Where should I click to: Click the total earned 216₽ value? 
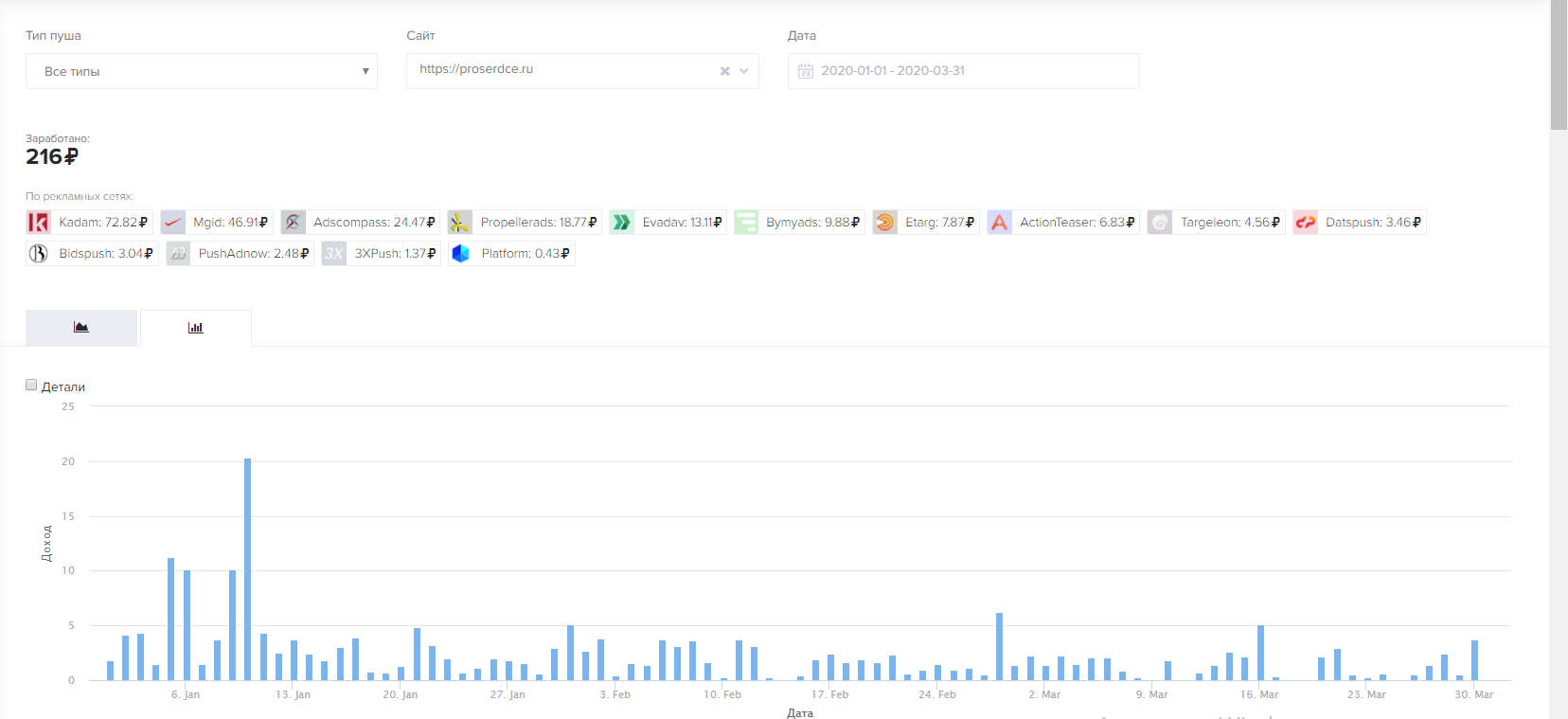pyautogui.click(x=52, y=157)
